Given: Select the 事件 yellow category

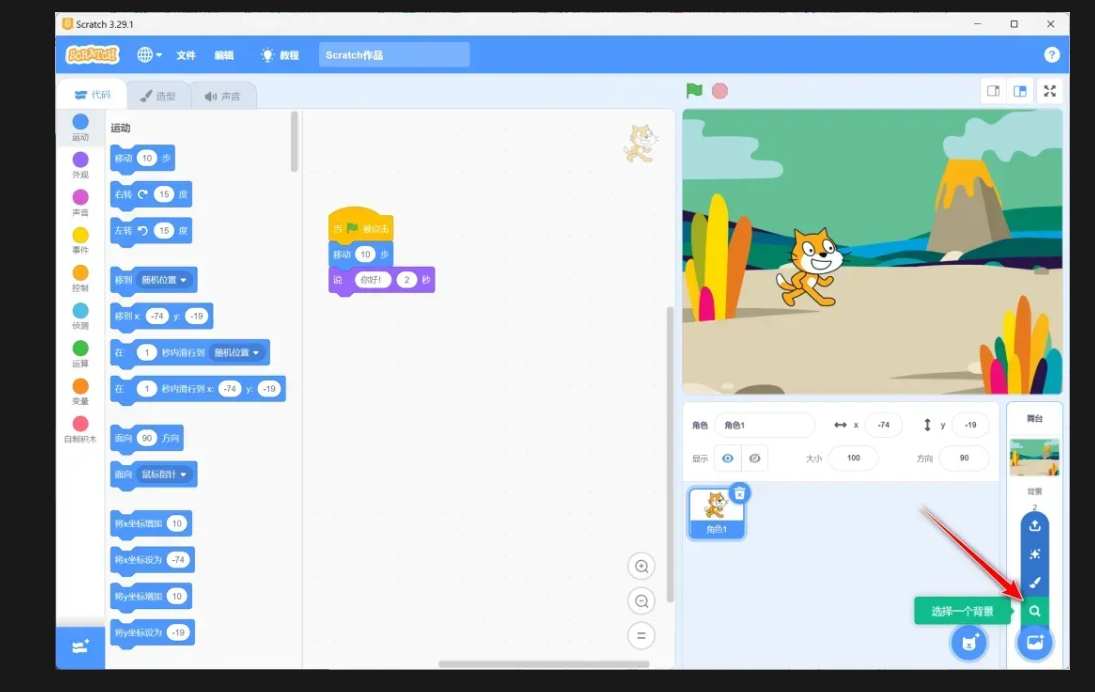Looking at the screenshot, I should [x=80, y=240].
